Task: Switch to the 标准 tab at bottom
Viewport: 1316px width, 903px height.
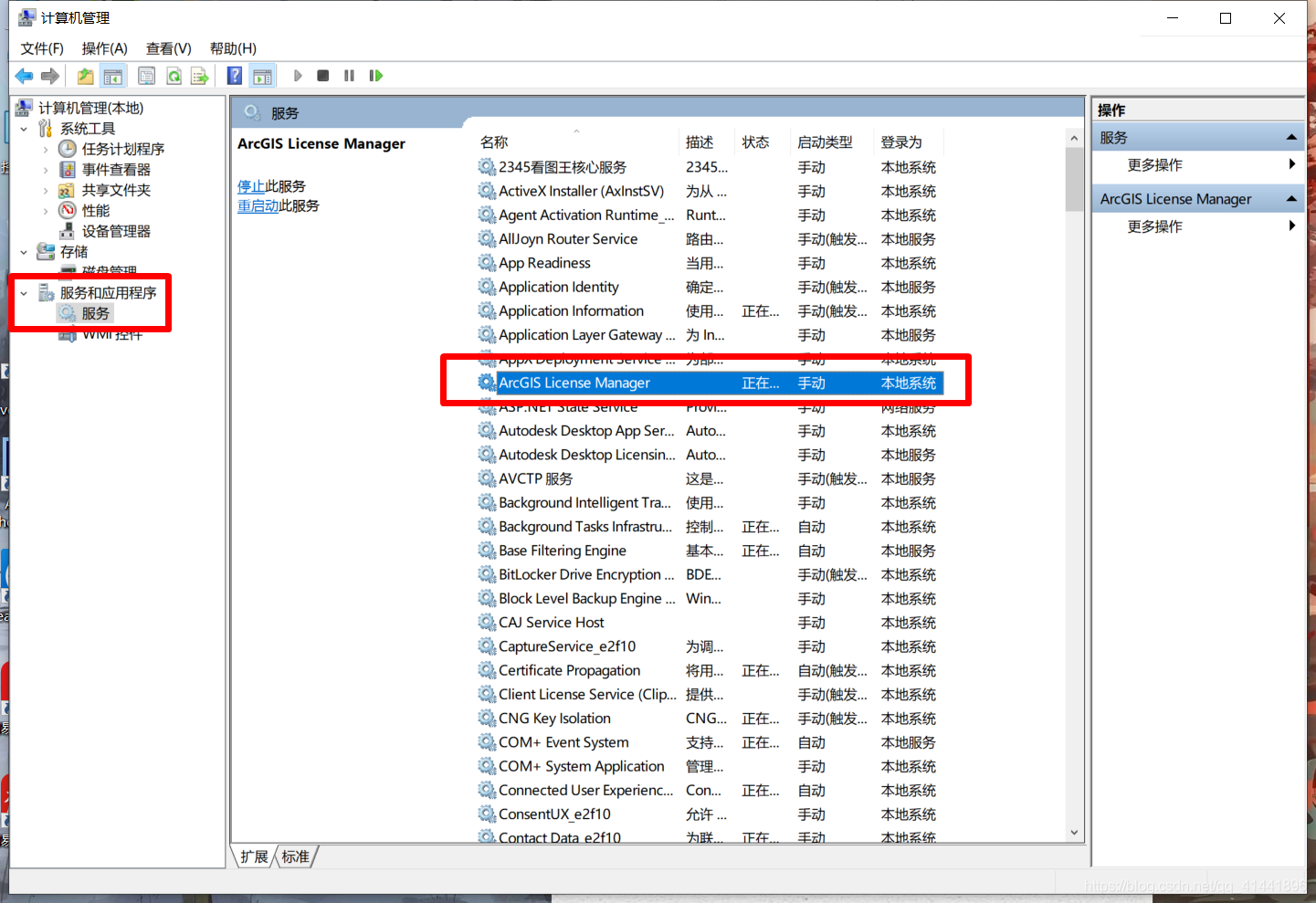Action: (295, 856)
